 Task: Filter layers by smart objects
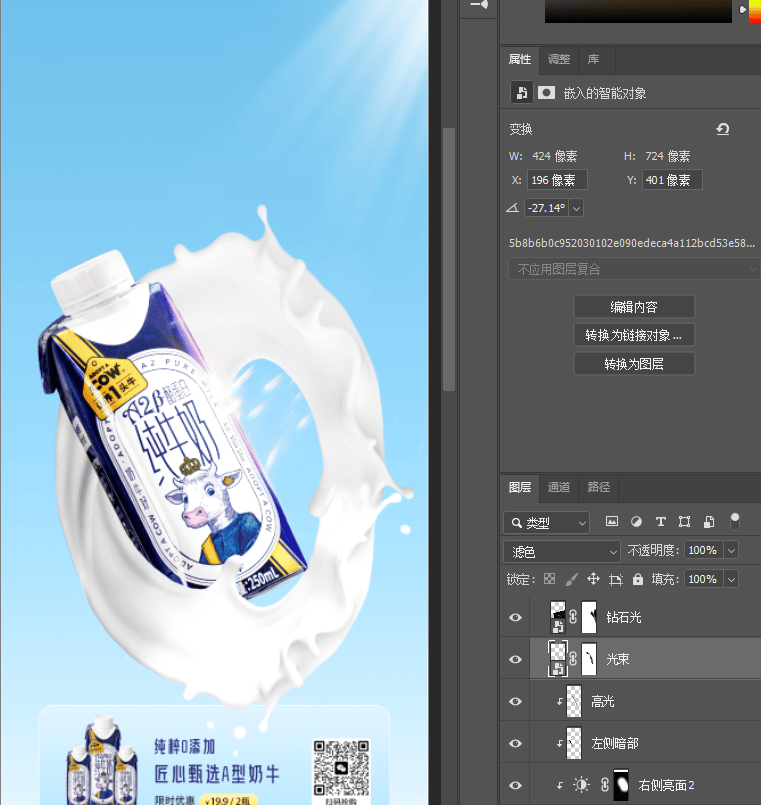[709, 522]
